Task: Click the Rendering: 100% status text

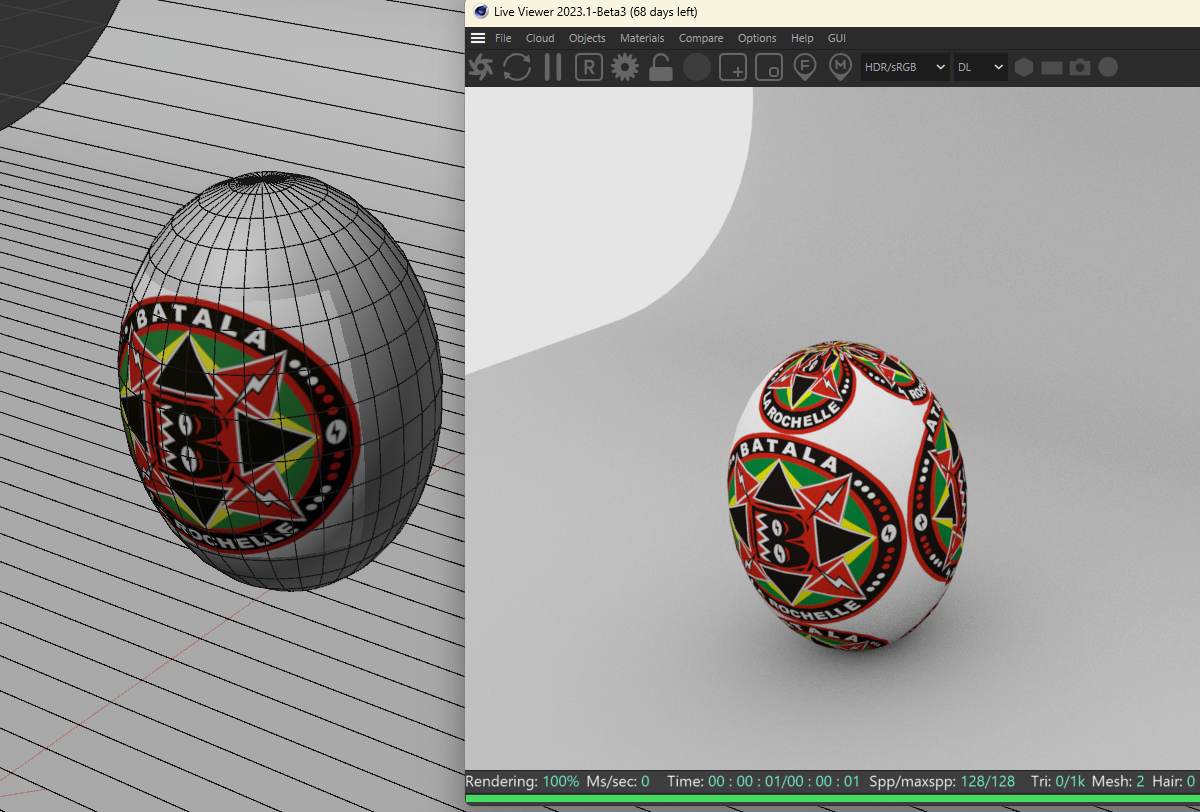Action: point(522,781)
